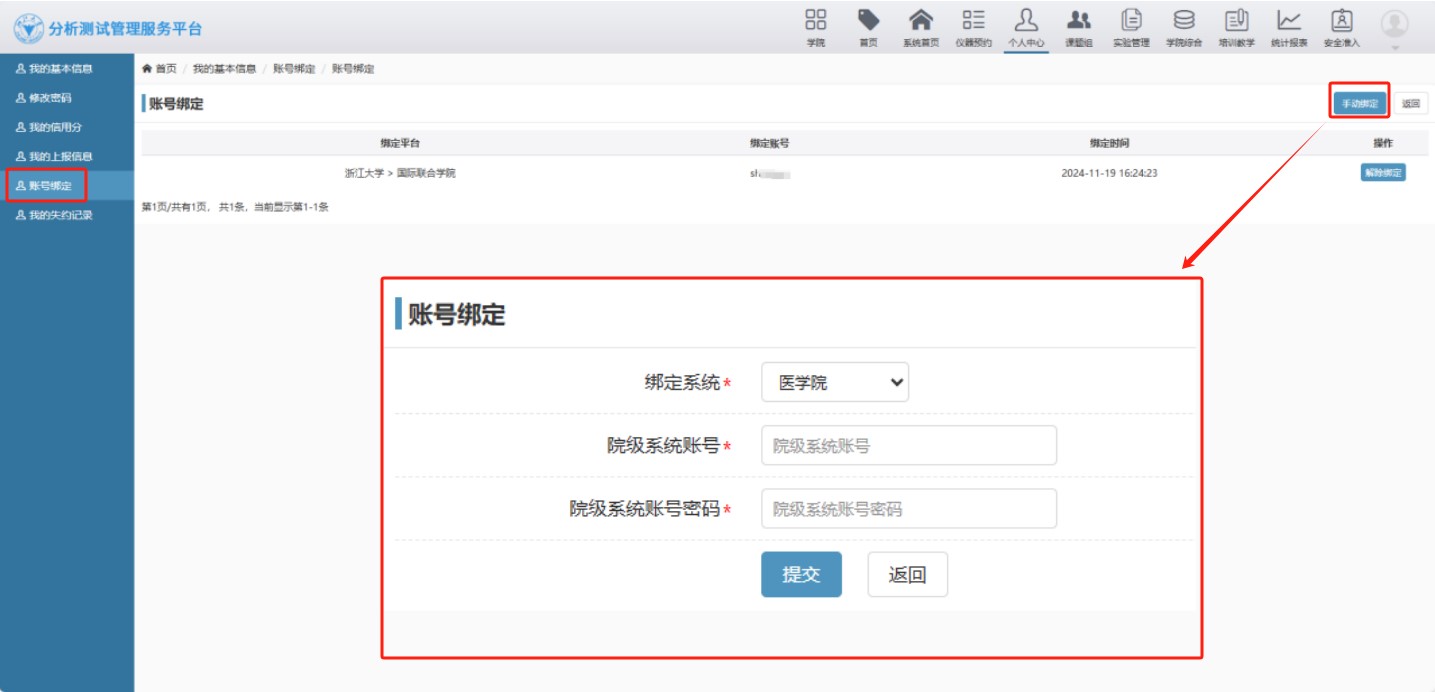Select the 课题组 group icon
Screen dimensions: 1435x692
click(1078, 21)
